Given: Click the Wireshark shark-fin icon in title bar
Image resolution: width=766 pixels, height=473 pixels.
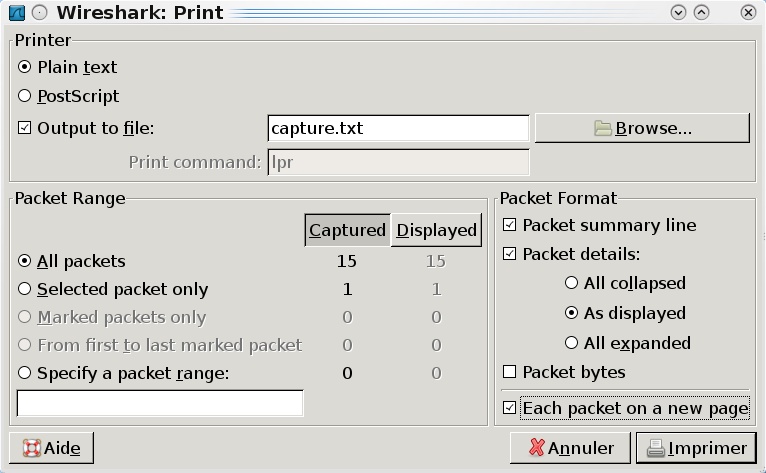Looking at the screenshot, I should [x=17, y=12].
